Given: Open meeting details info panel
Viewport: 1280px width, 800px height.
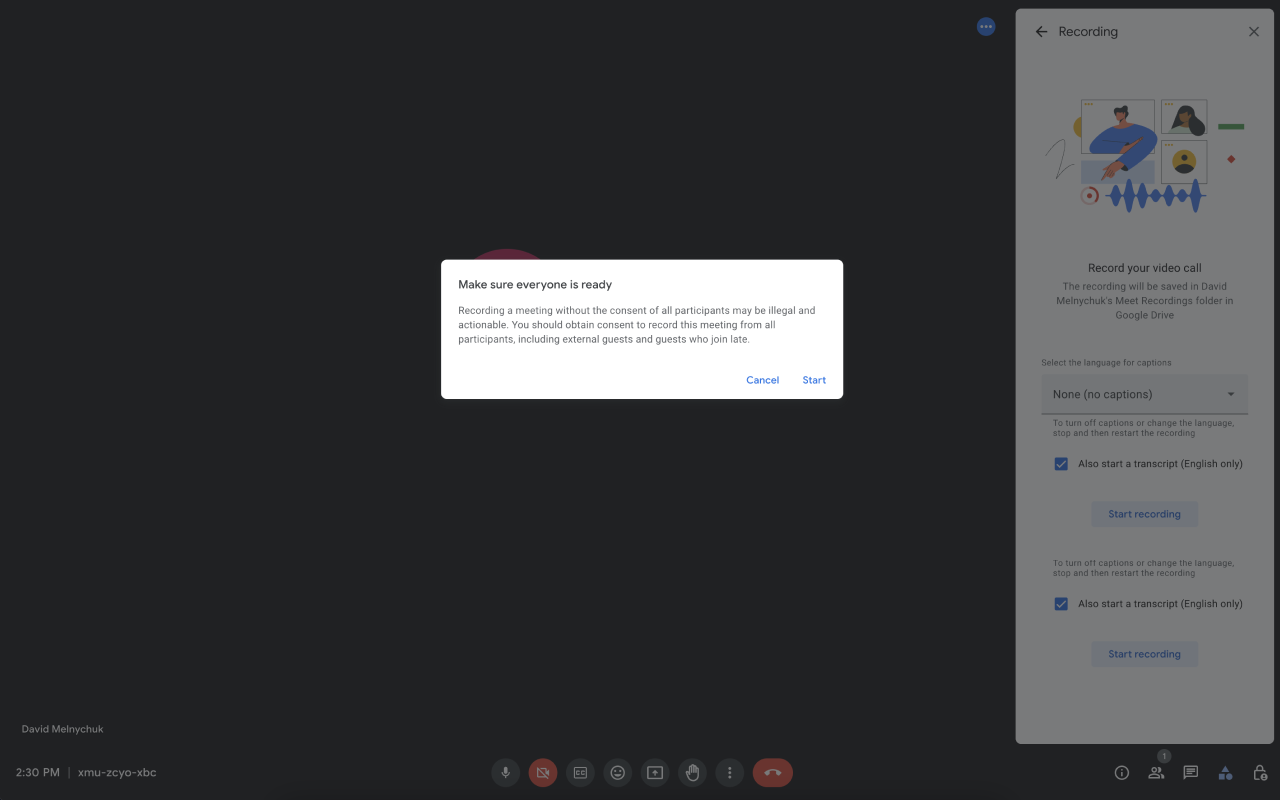Looking at the screenshot, I should coord(1121,772).
